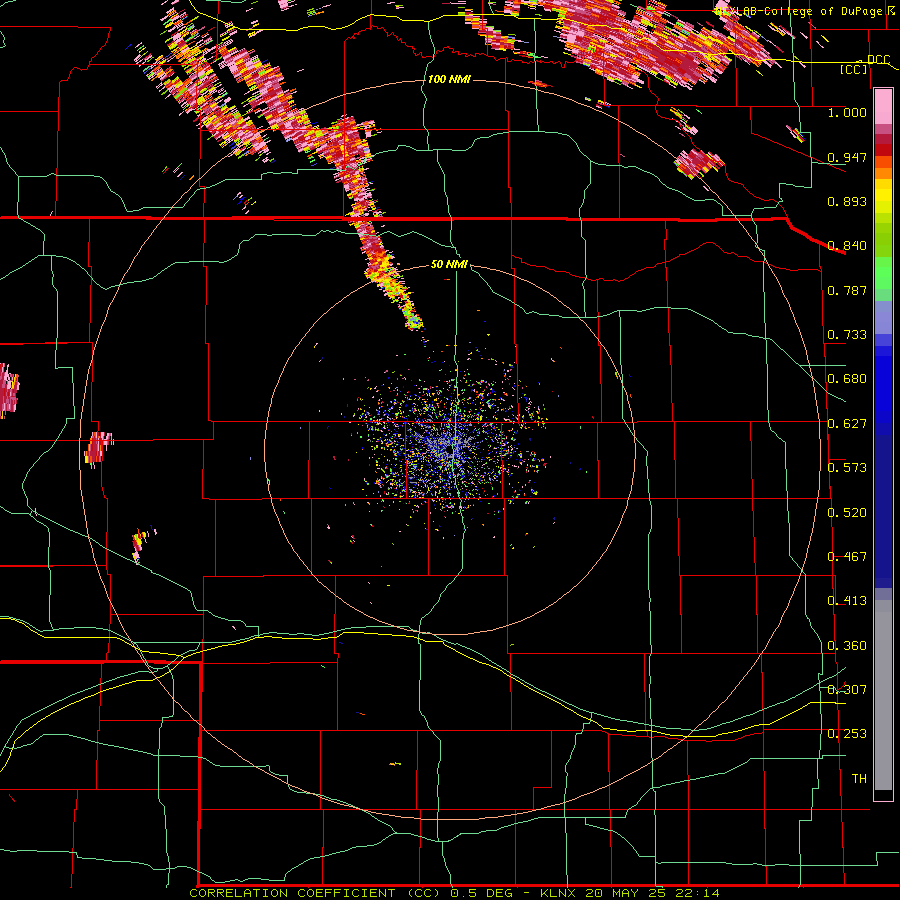Select the 0.893 scale label
The width and height of the screenshot is (900, 900).
(x=847, y=201)
